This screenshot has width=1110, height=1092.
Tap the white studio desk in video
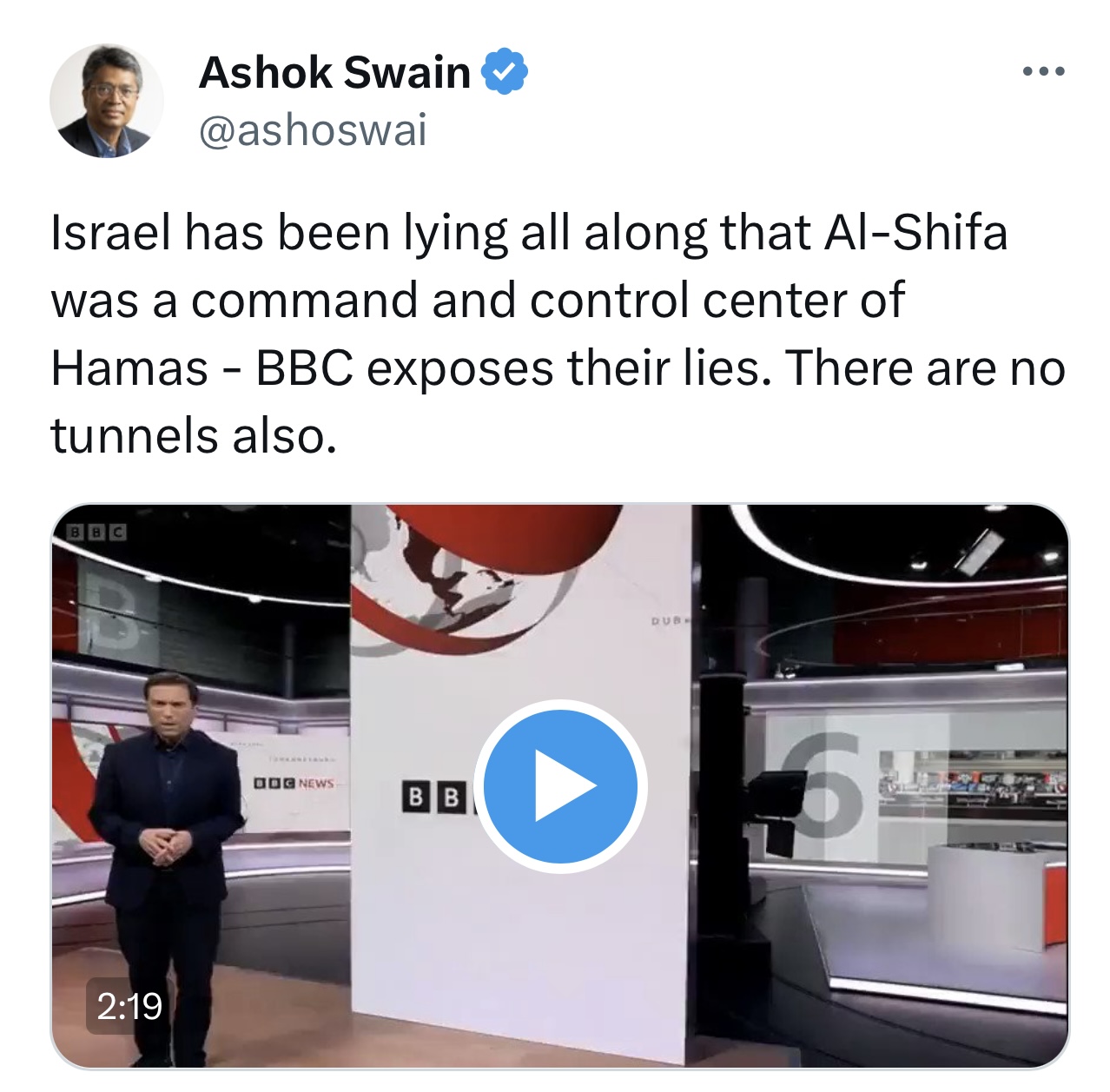996,897
